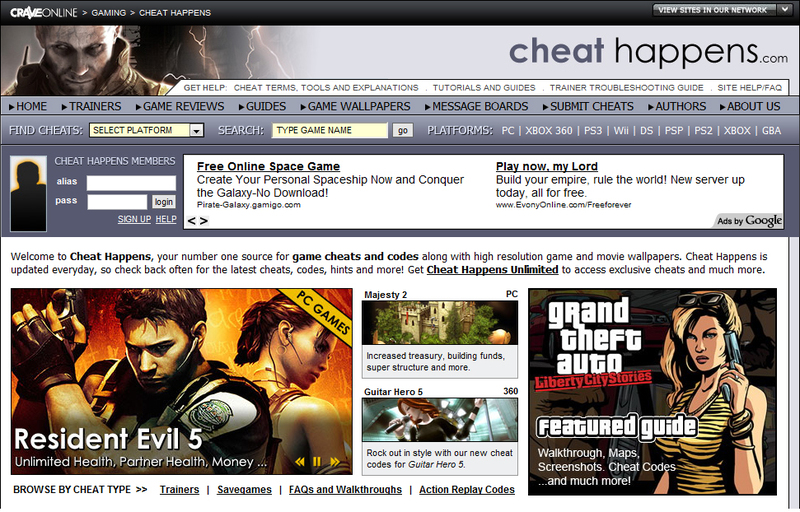Browse FAQs and Walkthroughs link

click(345, 490)
